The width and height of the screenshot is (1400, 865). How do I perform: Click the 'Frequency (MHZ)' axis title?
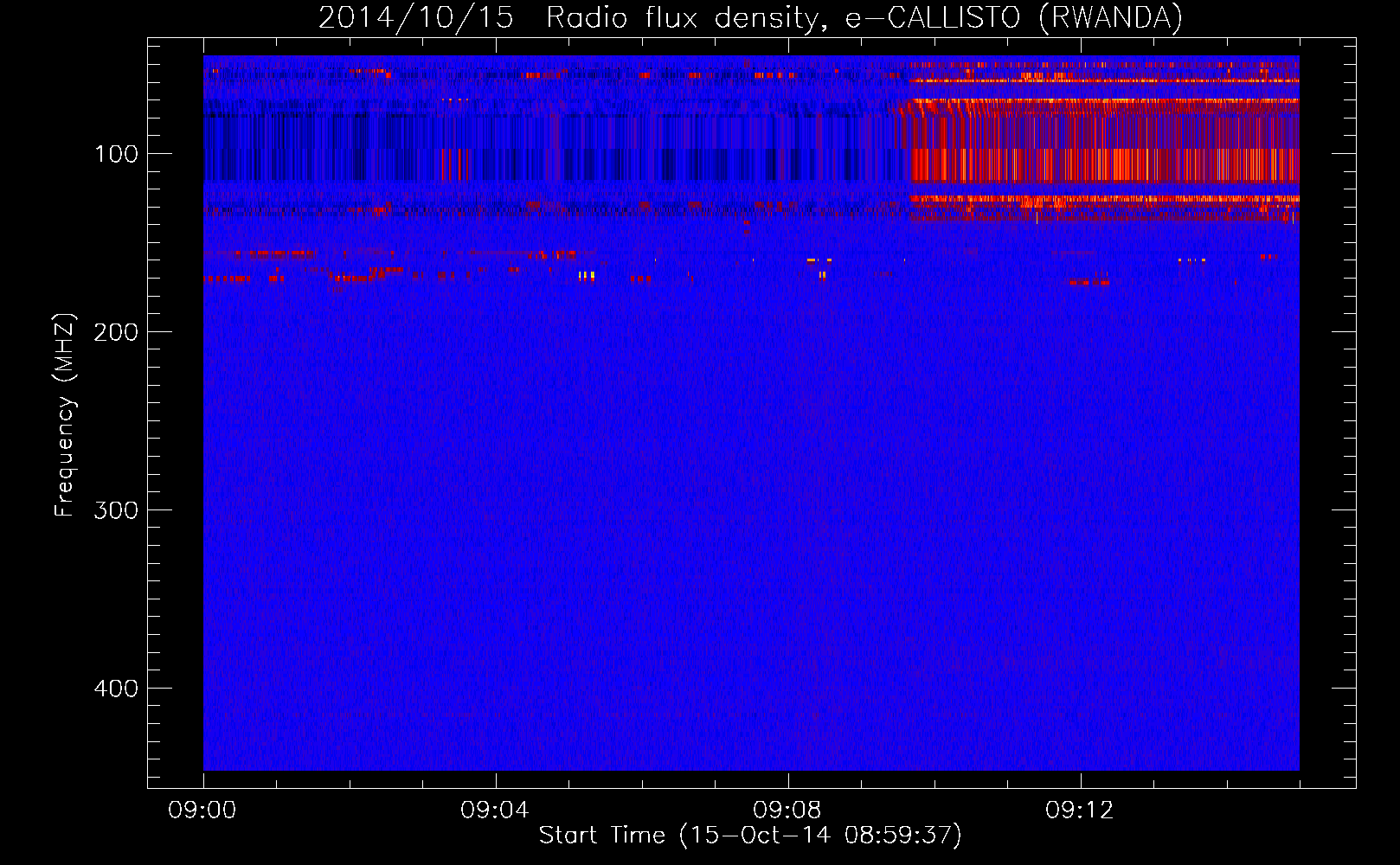pos(65,414)
